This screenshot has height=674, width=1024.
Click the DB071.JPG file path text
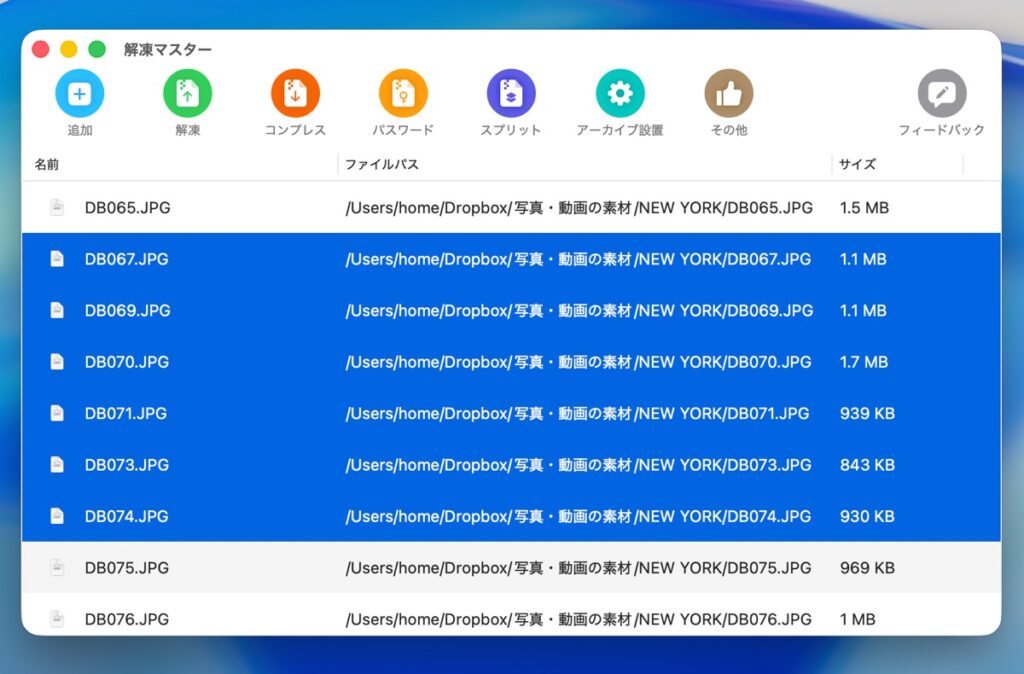point(578,413)
